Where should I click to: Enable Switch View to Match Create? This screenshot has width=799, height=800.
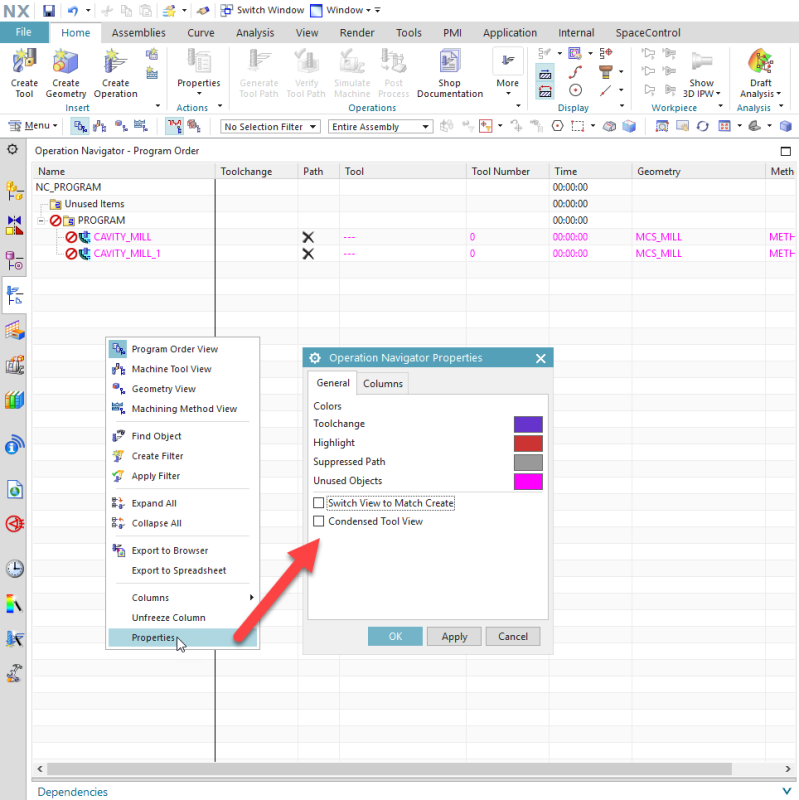[x=318, y=503]
